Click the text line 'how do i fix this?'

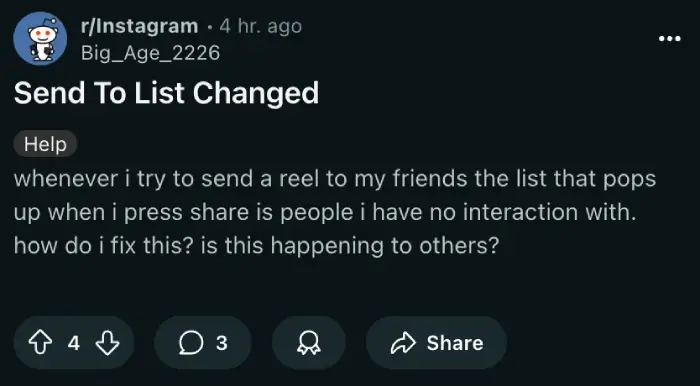coord(256,246)
